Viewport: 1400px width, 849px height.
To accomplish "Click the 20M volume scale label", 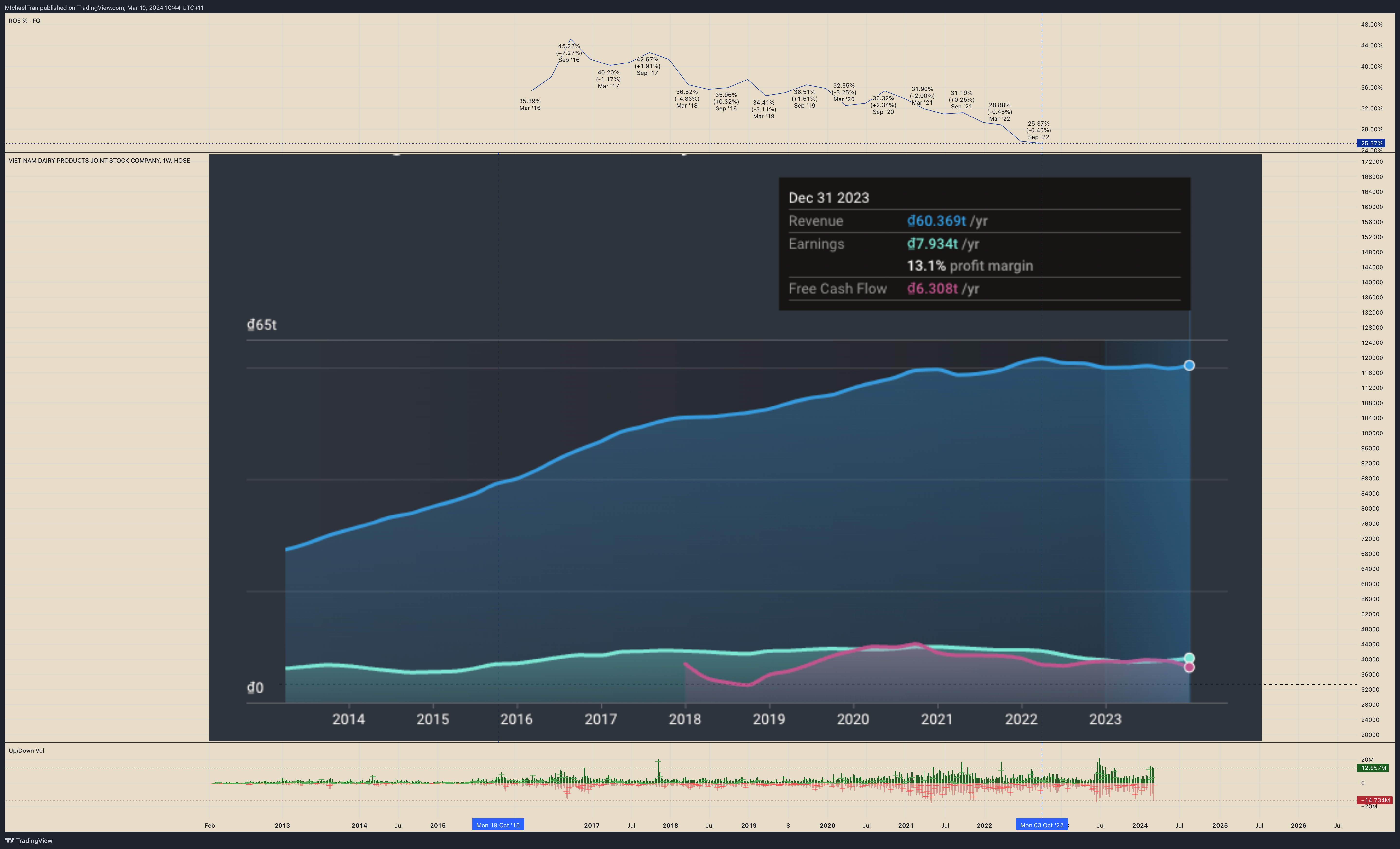I will (x=1367, y=760).
